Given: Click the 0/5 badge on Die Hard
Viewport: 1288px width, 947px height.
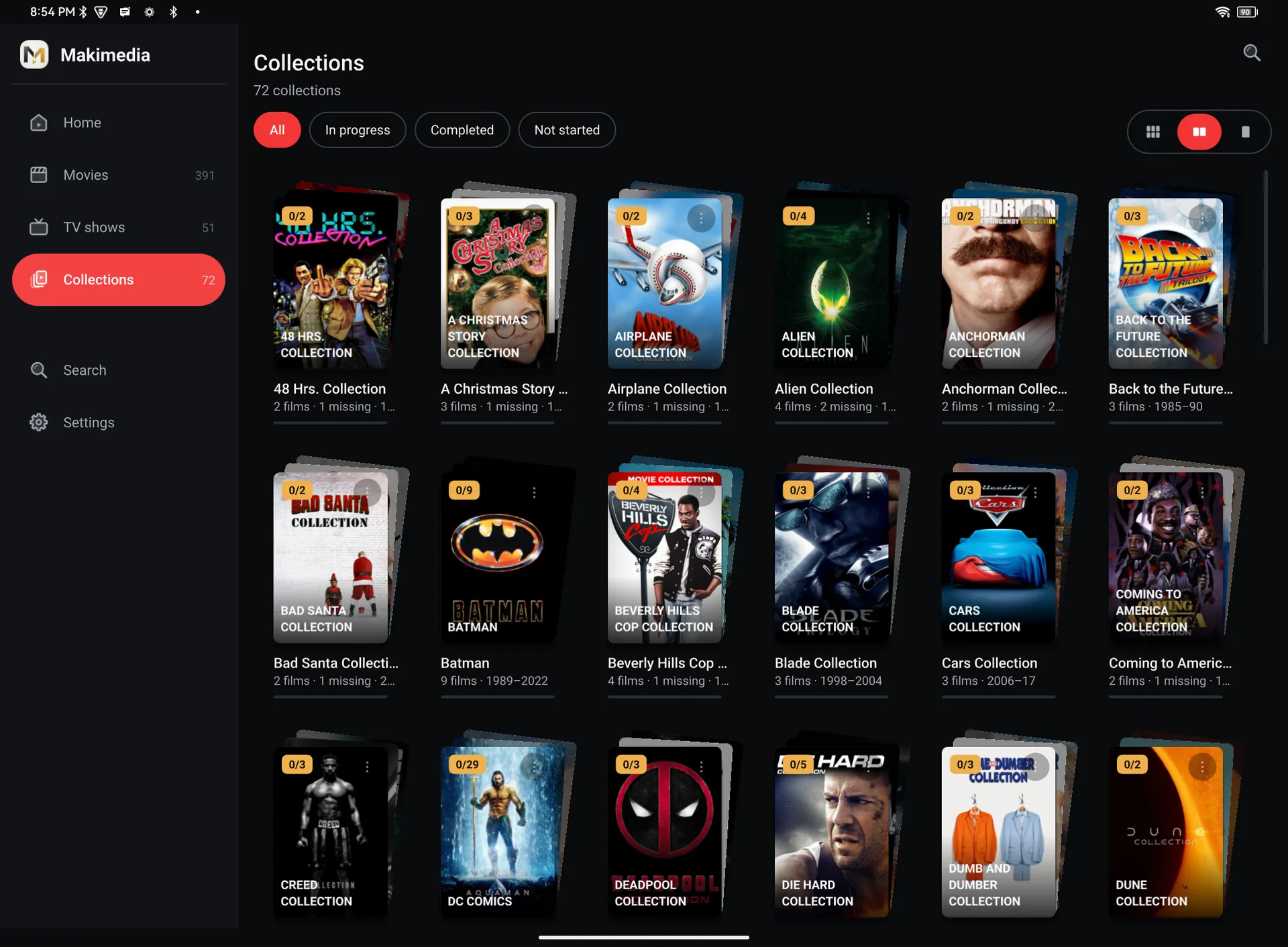Looking at the screenshot, I should point(798,765).
